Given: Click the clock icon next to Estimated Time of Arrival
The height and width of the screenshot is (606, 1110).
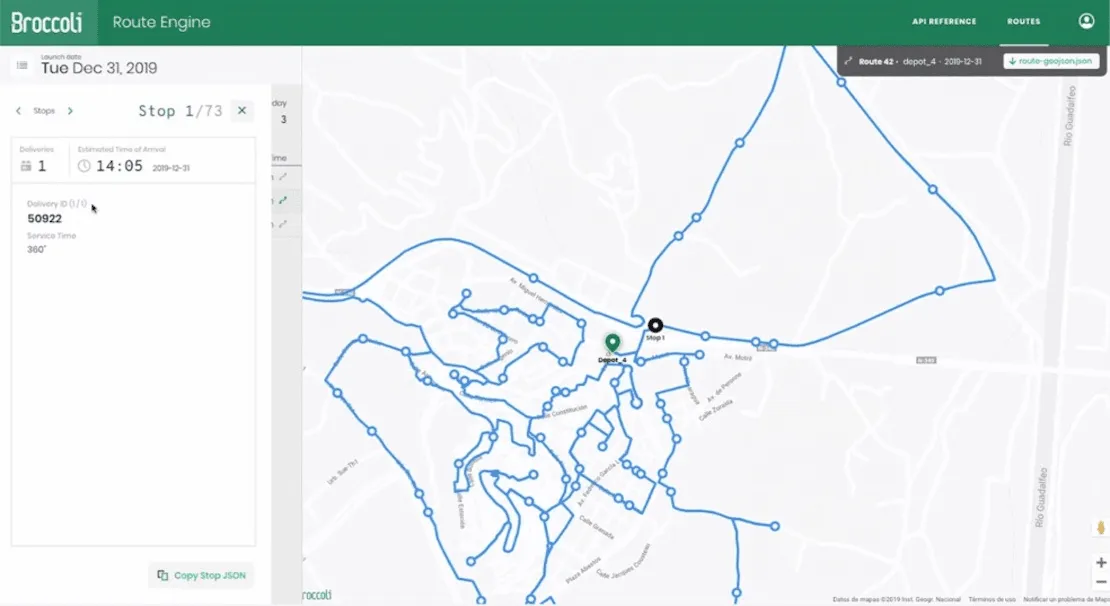Looking at the screenshot, I should coord(83,165).
